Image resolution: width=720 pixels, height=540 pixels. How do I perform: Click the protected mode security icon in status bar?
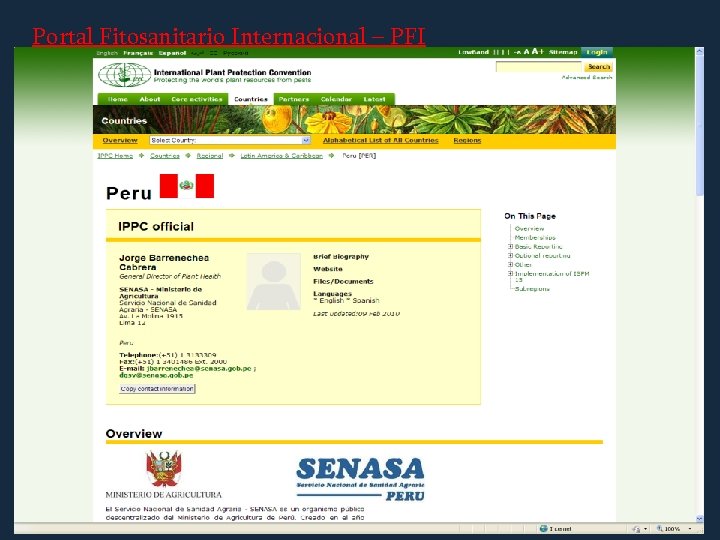[x=636, y=529]
